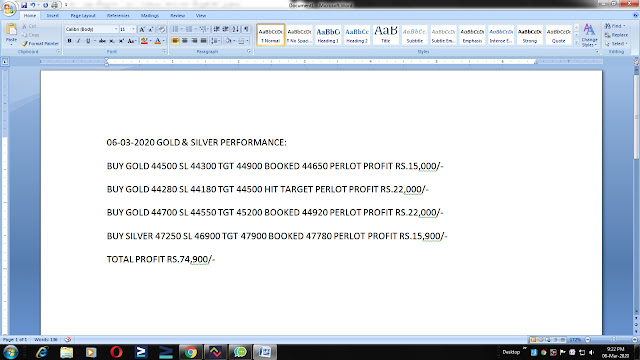
Task: Open the Borders dropdown
Action: [x=247, y=41]
